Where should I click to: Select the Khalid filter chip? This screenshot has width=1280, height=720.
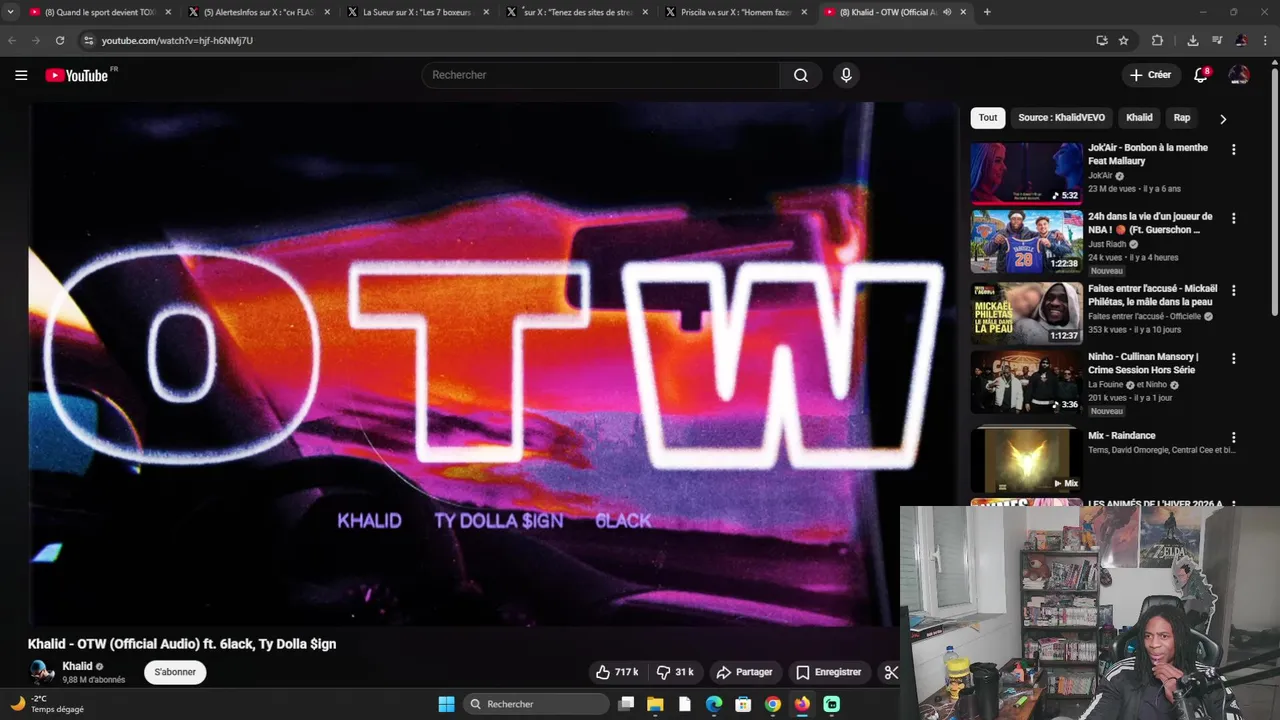click(1139, 118)
